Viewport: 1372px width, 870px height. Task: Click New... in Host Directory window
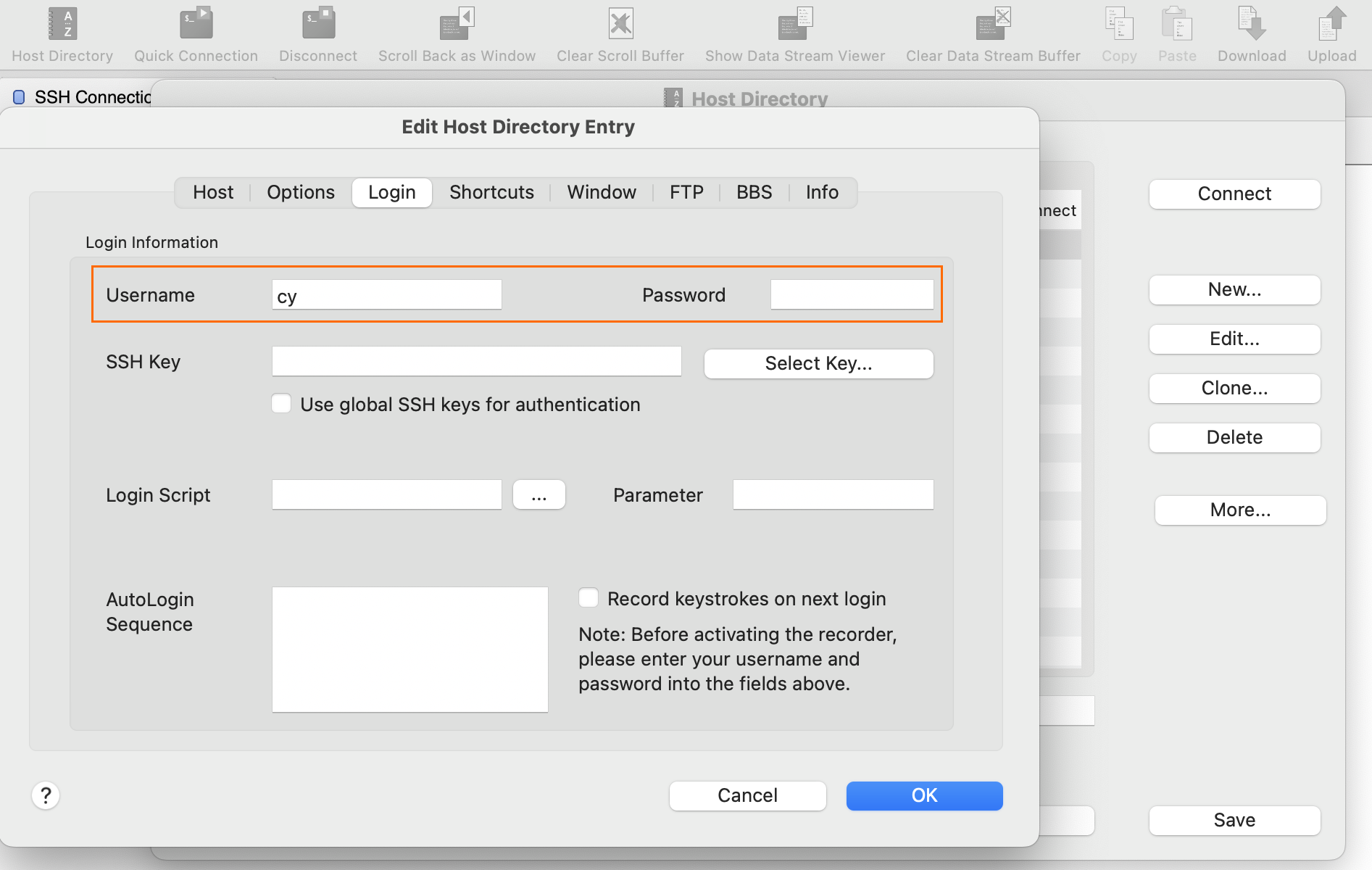tap(1235, 289)
